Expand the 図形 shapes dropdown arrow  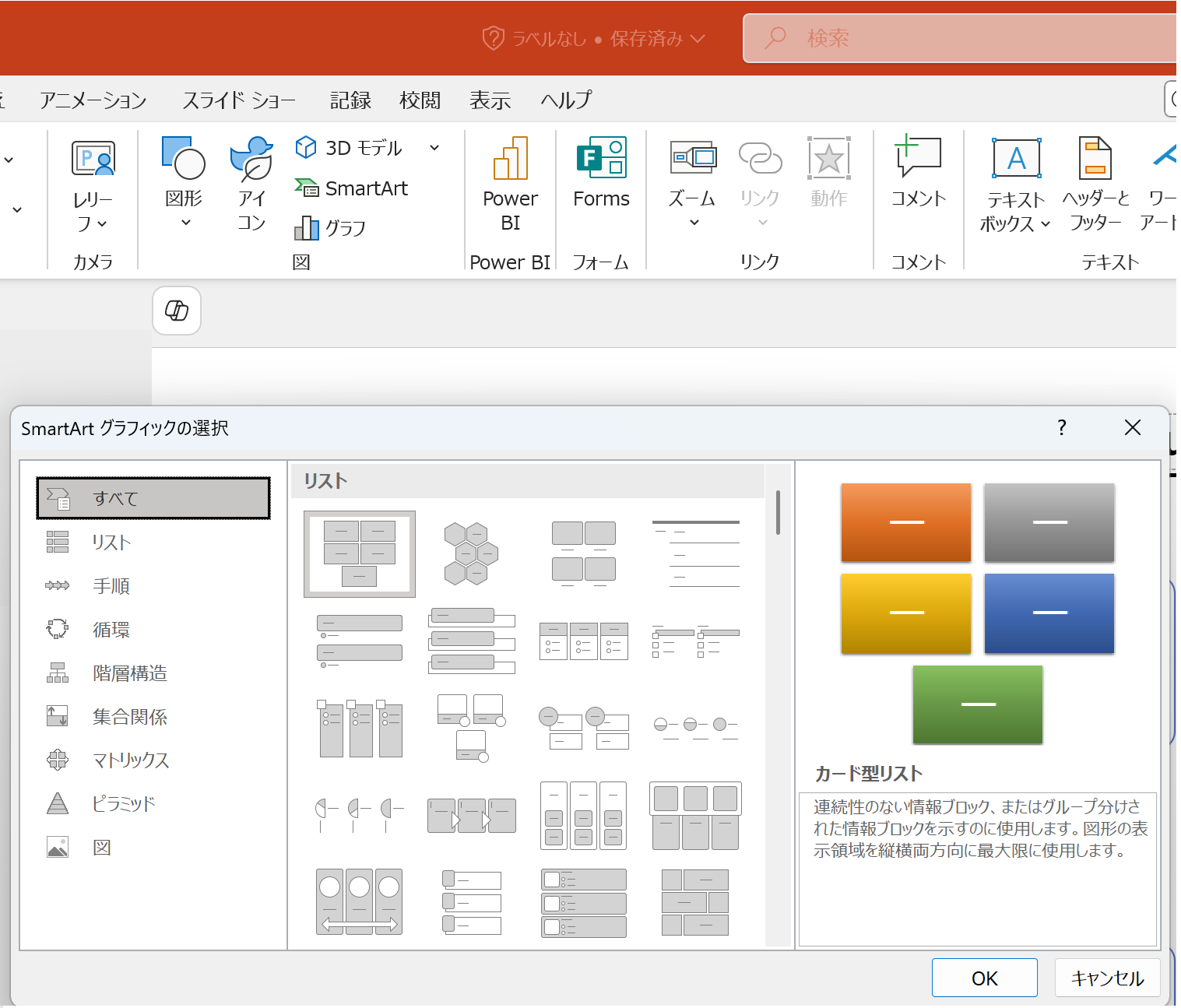tap(186, 223)
